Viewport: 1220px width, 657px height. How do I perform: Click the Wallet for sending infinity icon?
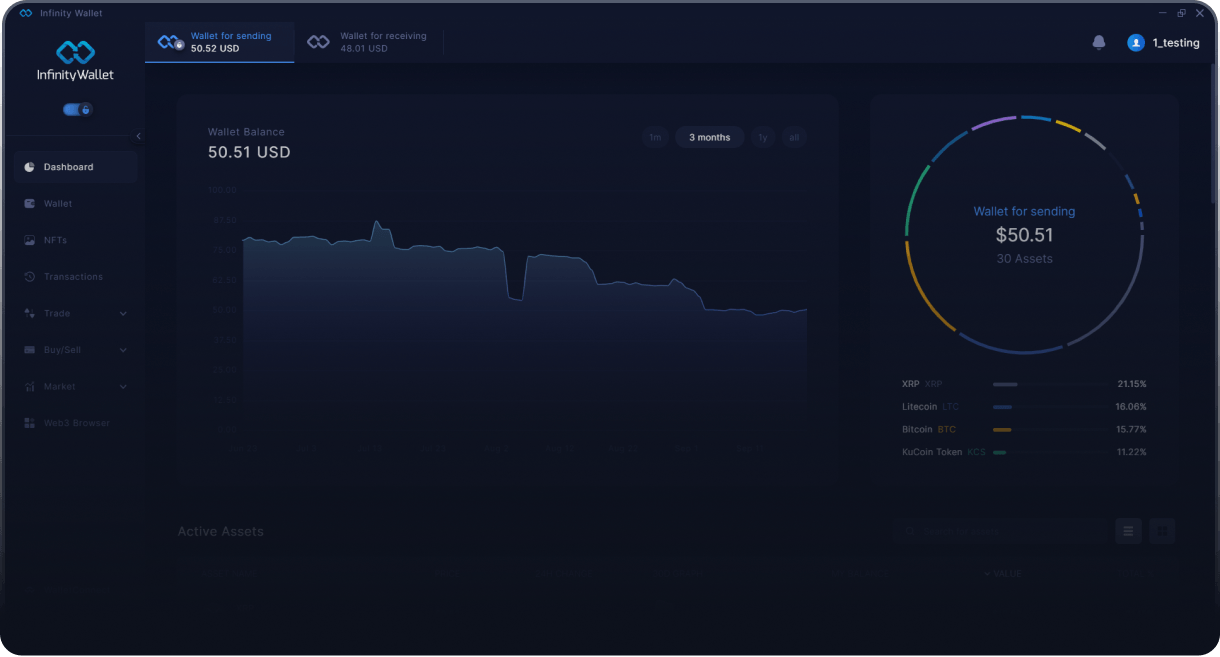pyautogui.click(x=170, y=42)
